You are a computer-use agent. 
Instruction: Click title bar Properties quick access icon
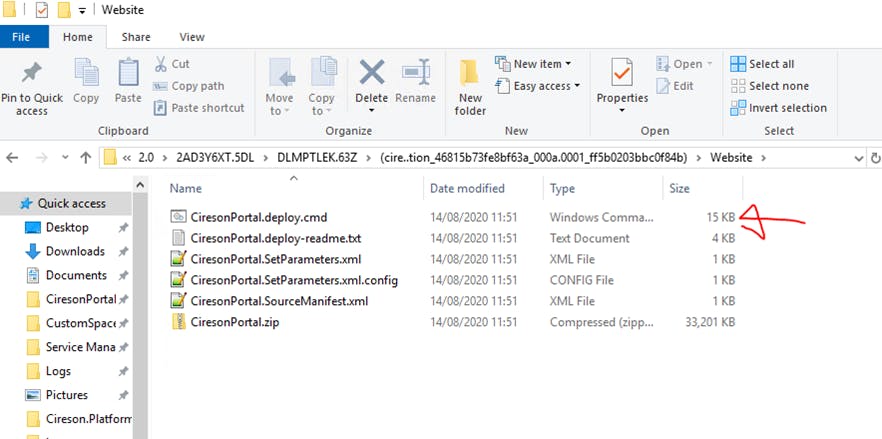coord(42,10)
